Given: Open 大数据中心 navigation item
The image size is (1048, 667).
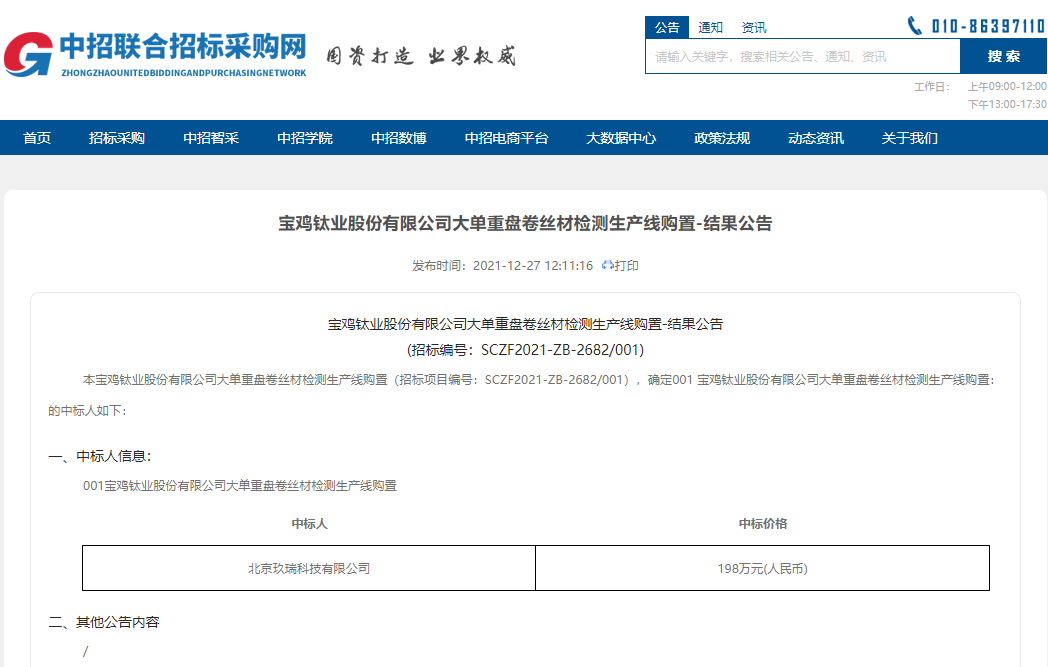Looking at the screenshot, I should (621, 138).
